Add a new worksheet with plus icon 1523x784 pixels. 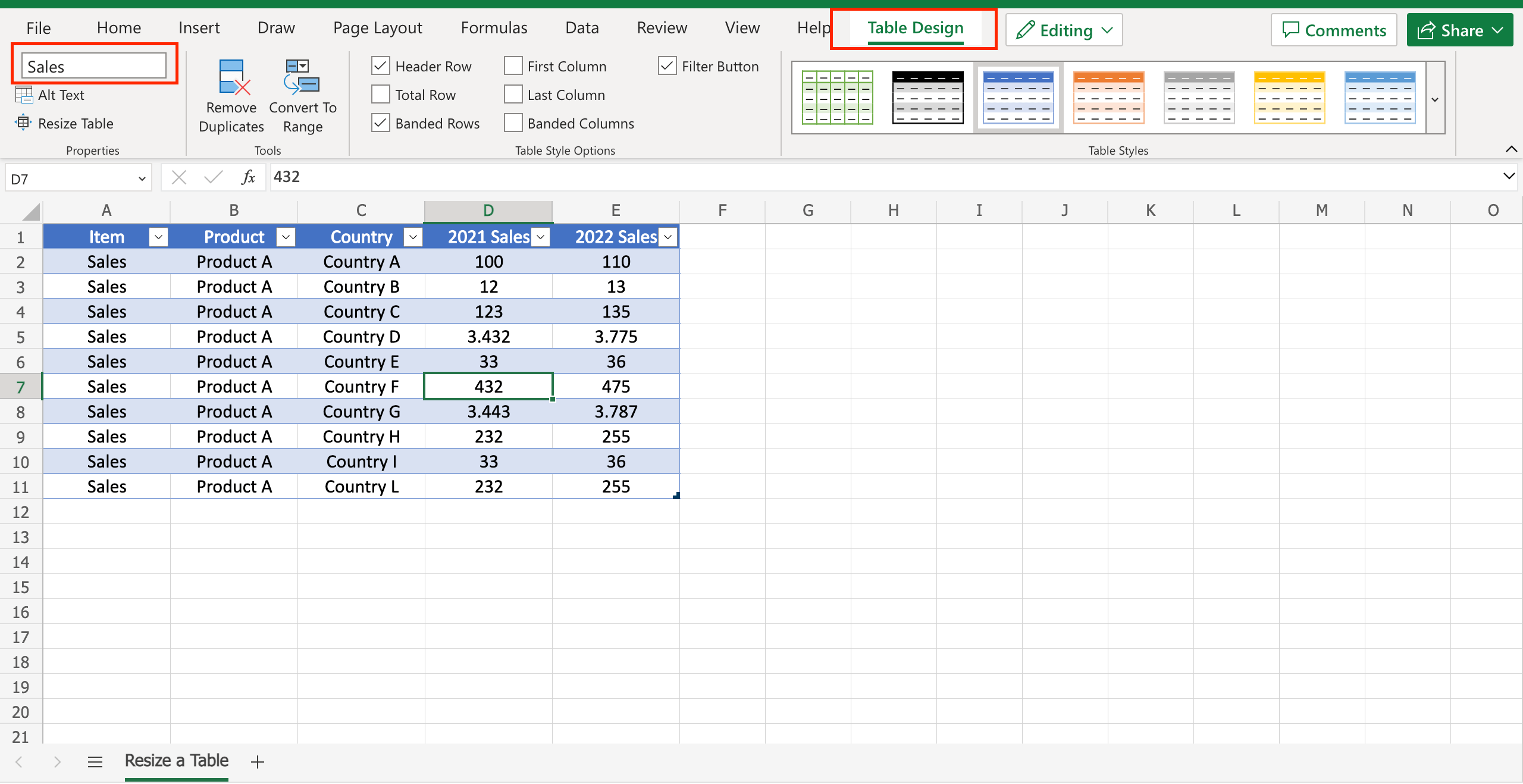257,761
